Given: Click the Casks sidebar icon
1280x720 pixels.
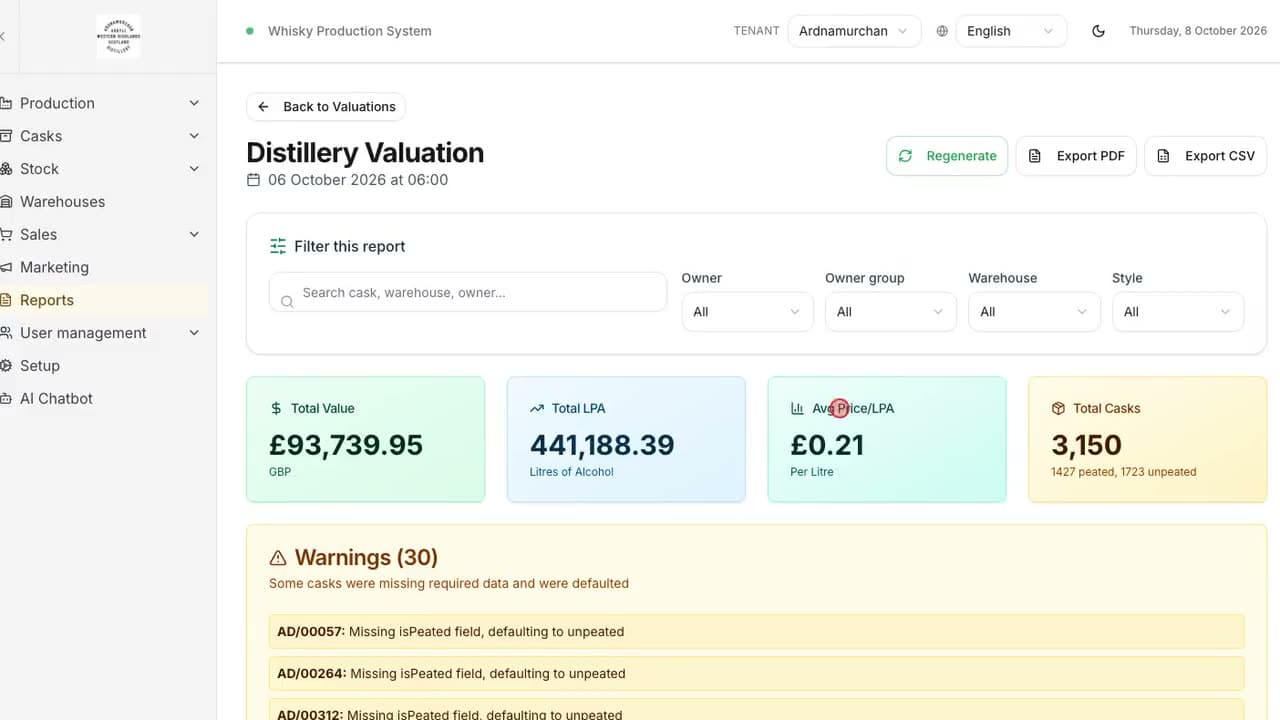Looking at the screenshot, I should (x=5, y=136).
